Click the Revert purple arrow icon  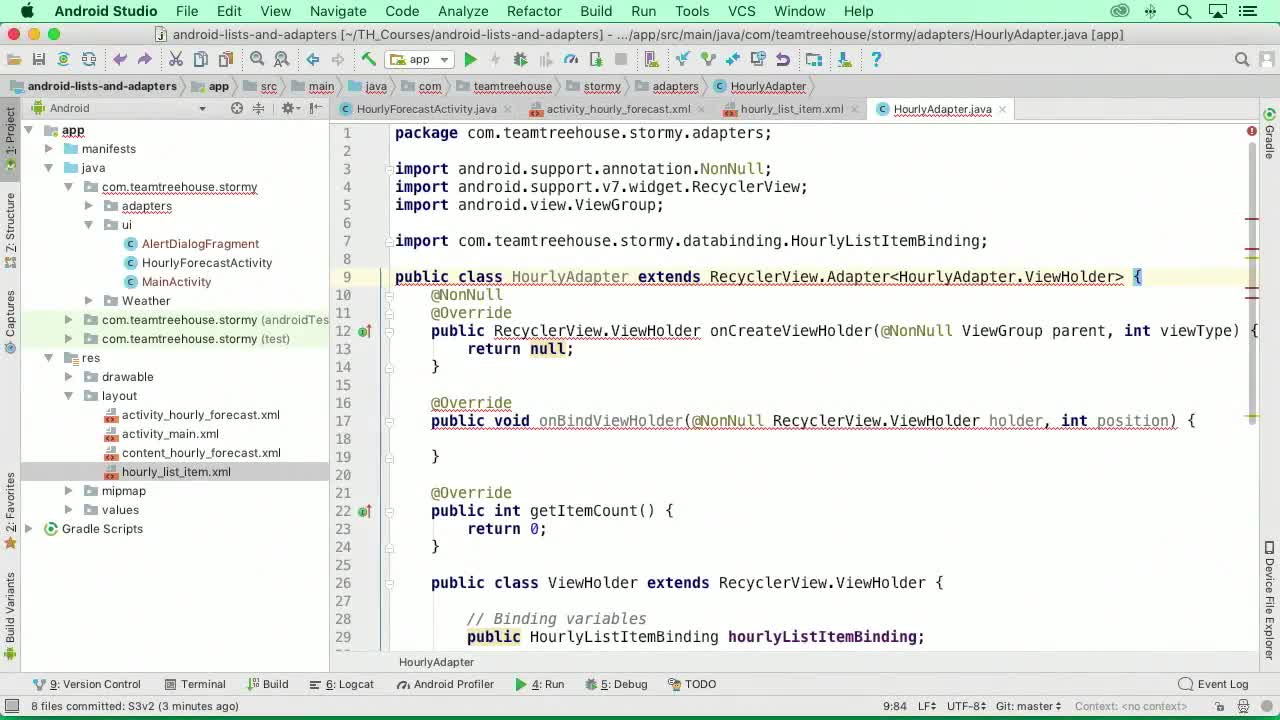click(783, 60)
